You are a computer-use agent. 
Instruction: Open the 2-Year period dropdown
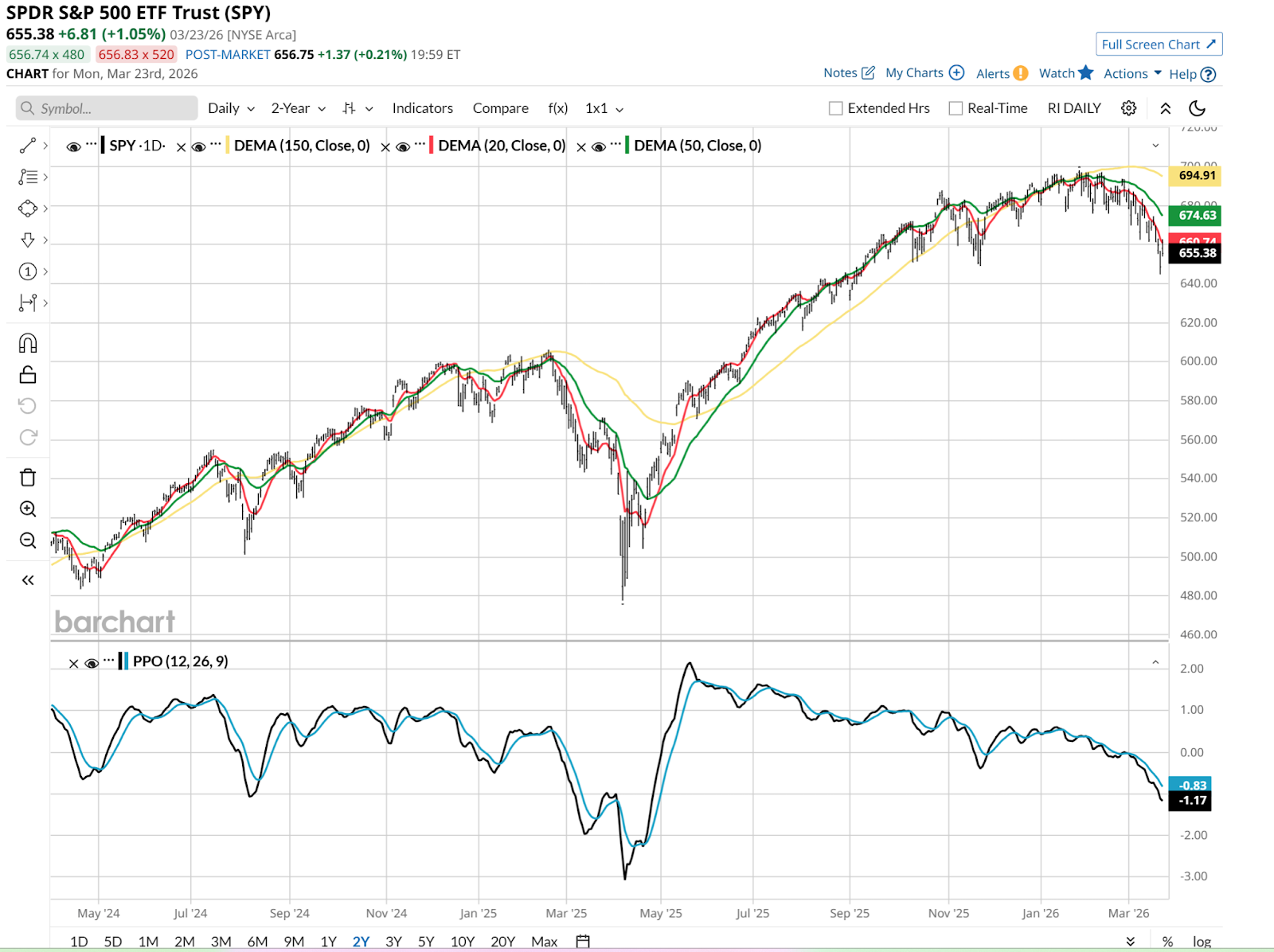tap(299, 108)
